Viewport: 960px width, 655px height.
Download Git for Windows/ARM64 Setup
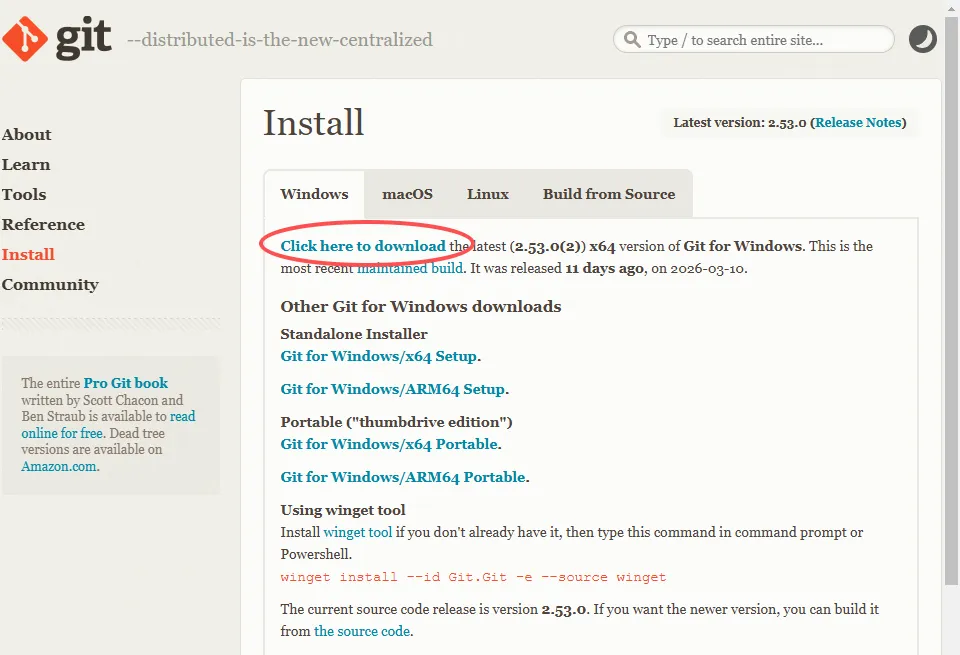[392, 389]
